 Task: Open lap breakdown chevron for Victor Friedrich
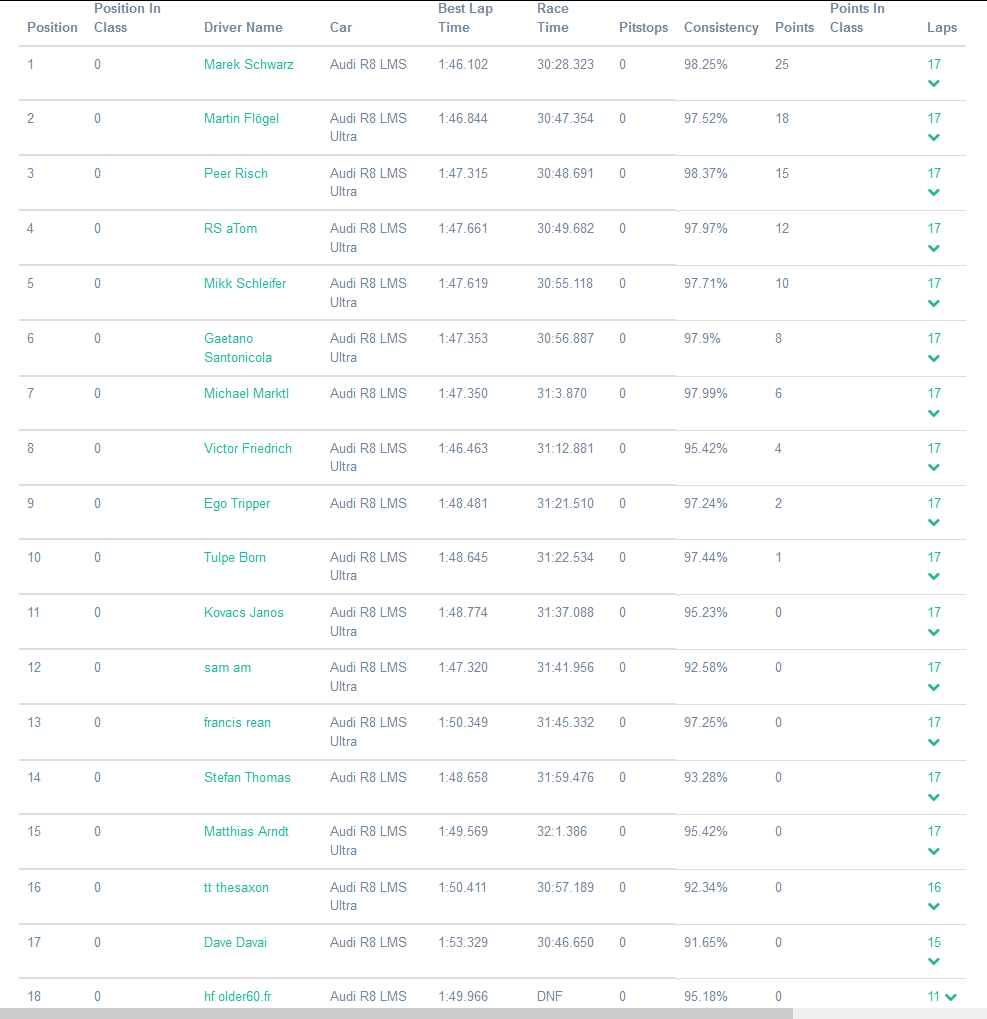[934, 467]
